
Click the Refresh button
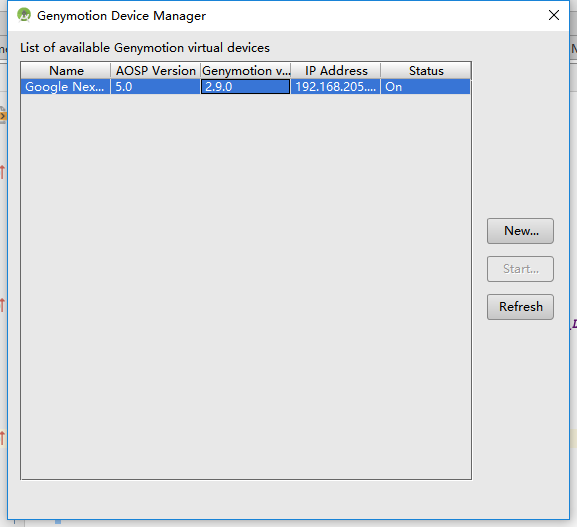coord(520,307)
